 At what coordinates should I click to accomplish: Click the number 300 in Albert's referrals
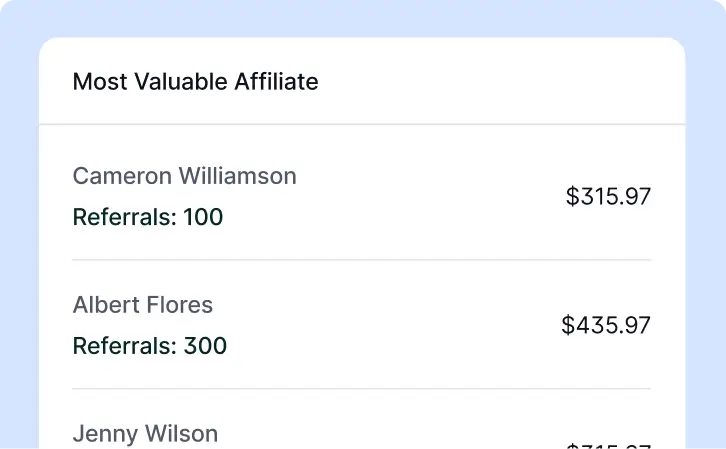(205, 346)
